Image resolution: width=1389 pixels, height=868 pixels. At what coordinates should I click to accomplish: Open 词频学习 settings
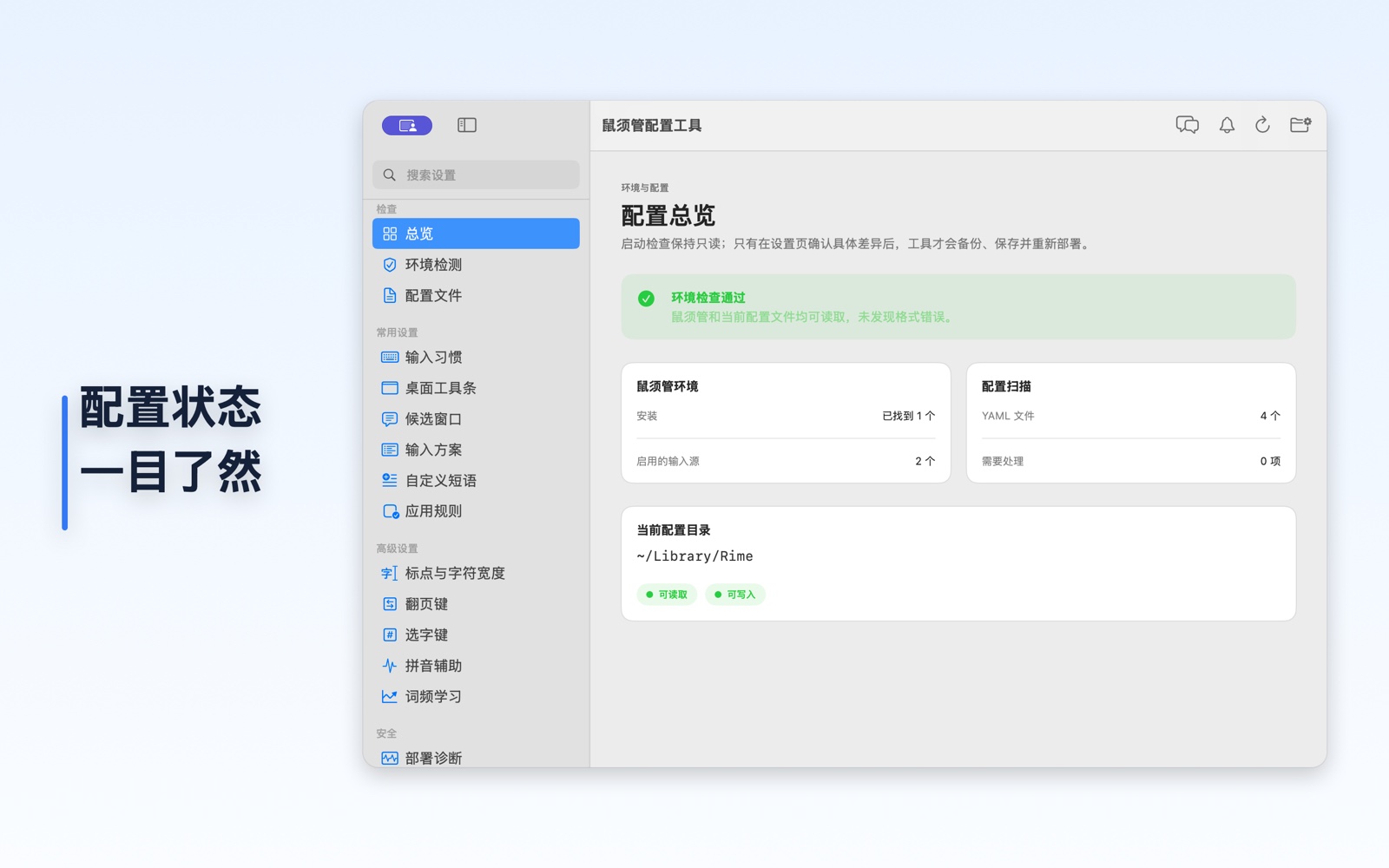(x=476, y=696)
